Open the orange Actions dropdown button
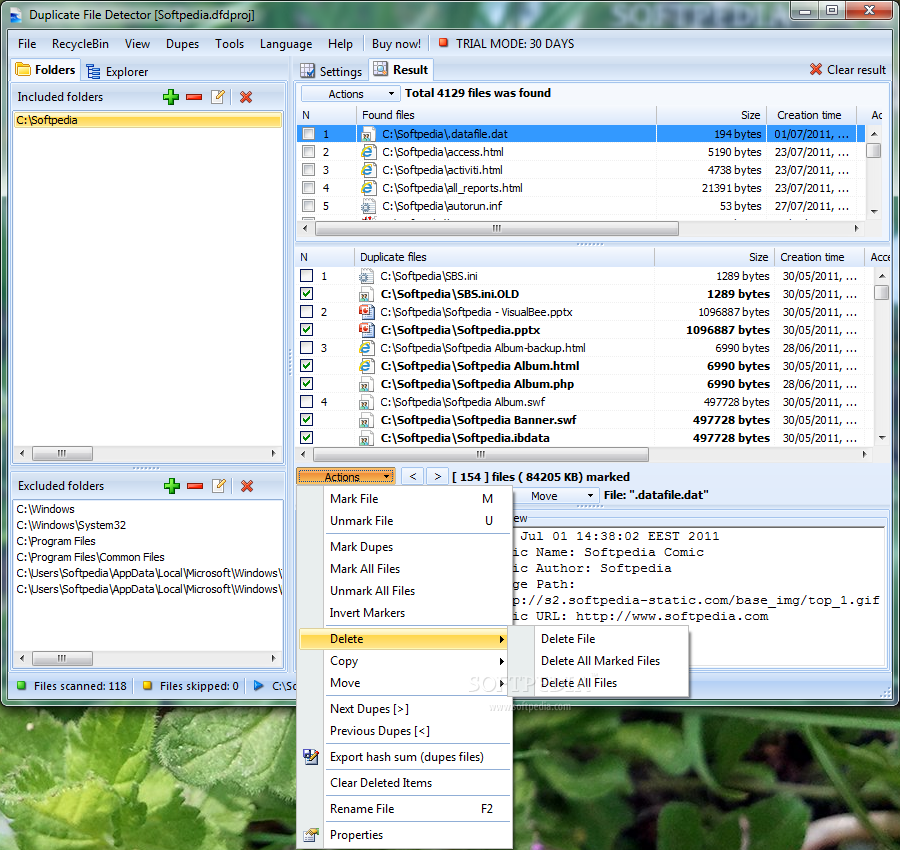The height and width of the screenshot is (850, 900). click(346, 476)
